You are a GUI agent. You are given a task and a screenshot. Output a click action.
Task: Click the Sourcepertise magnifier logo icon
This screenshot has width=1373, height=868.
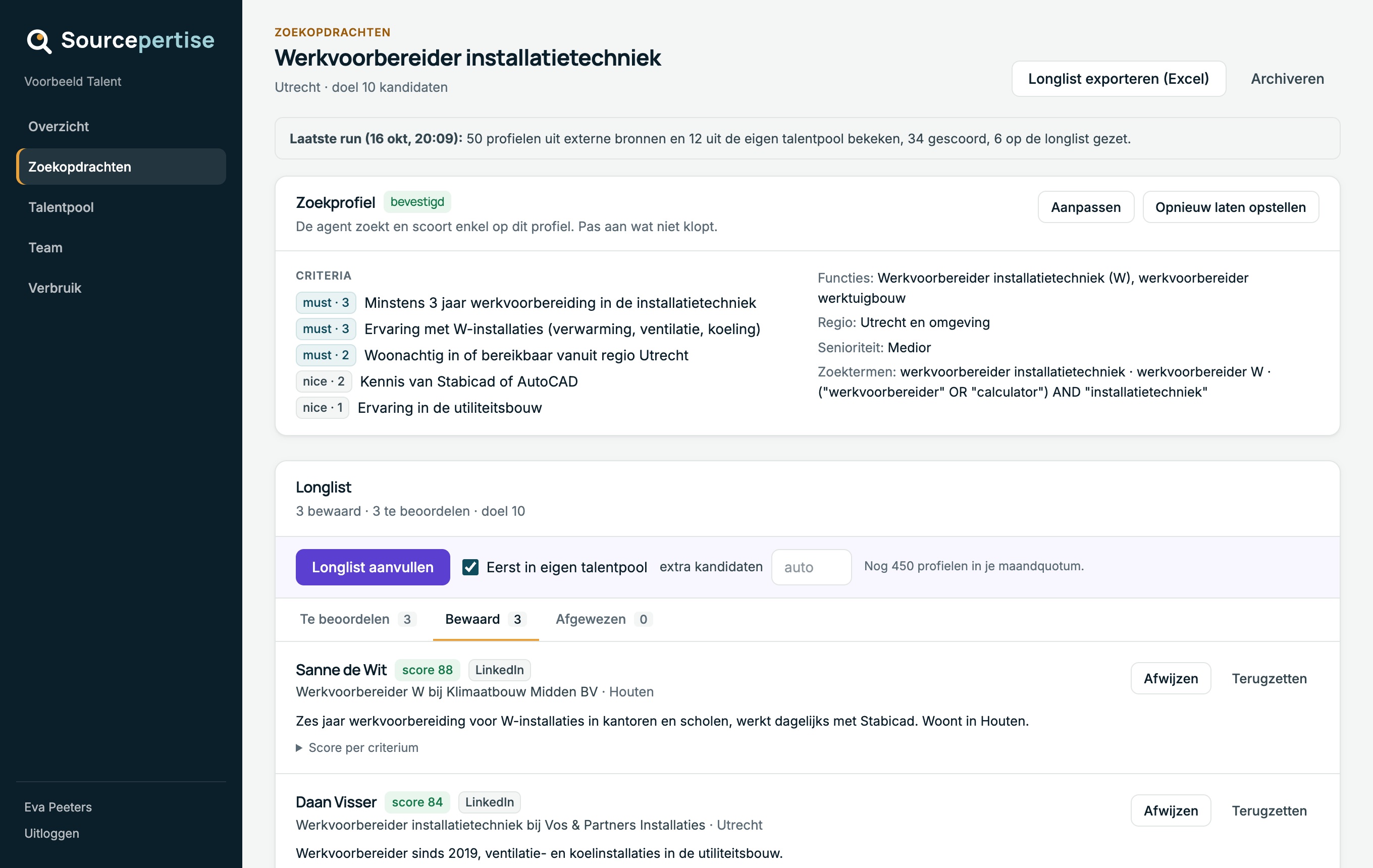click(x=39, y=41)
